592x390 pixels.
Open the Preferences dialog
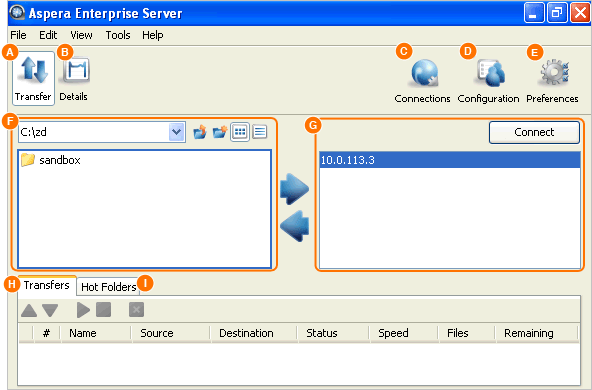(552, 81)
